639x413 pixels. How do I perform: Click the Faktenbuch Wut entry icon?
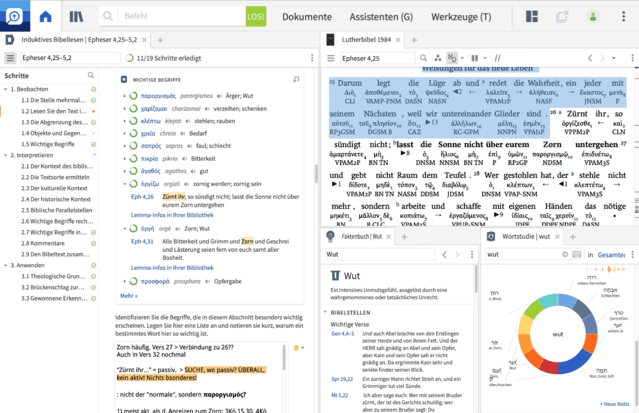point(334,275)
